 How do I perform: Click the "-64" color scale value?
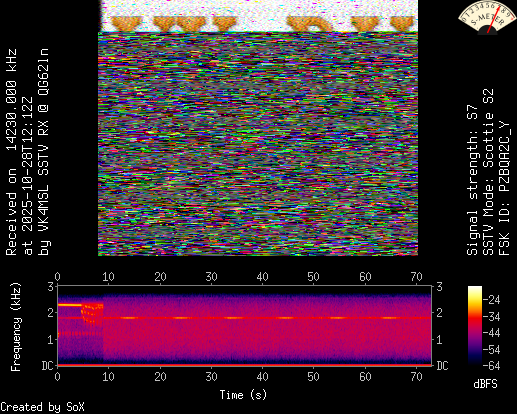(492, 366)
